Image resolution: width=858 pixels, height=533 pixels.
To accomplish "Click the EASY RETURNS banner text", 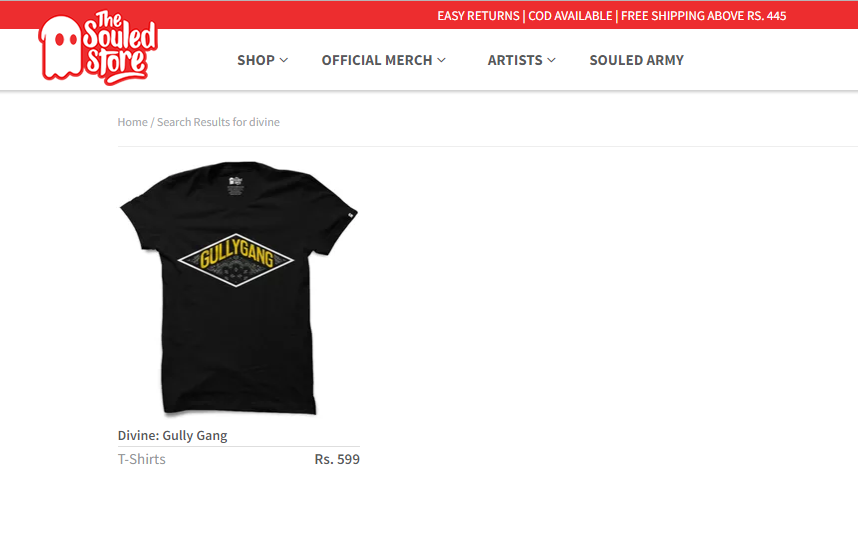I will pos(478,16).
